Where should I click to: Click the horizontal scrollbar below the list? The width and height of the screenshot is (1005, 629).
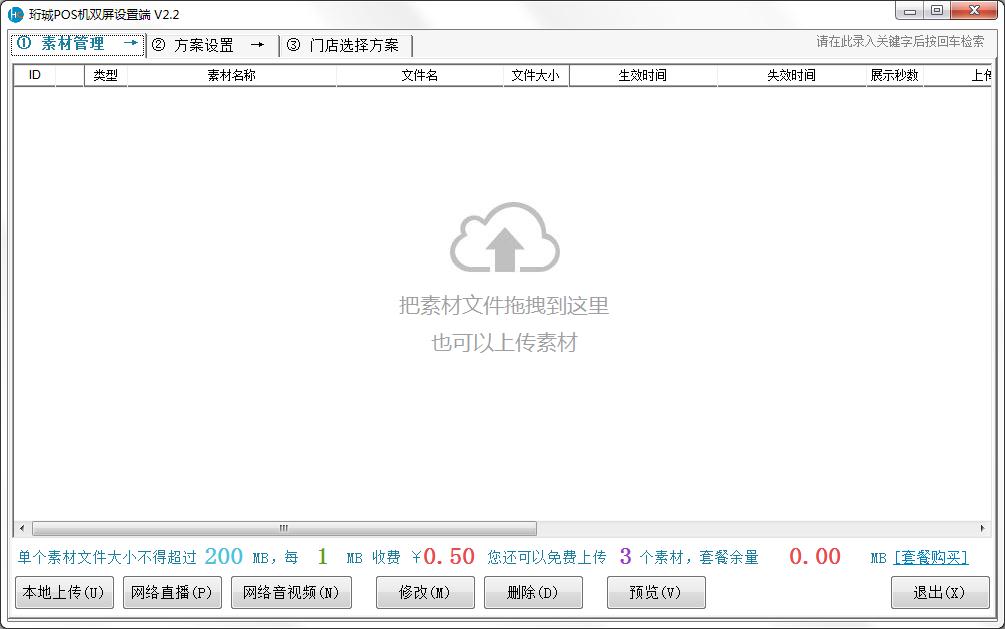coord(283,528)
